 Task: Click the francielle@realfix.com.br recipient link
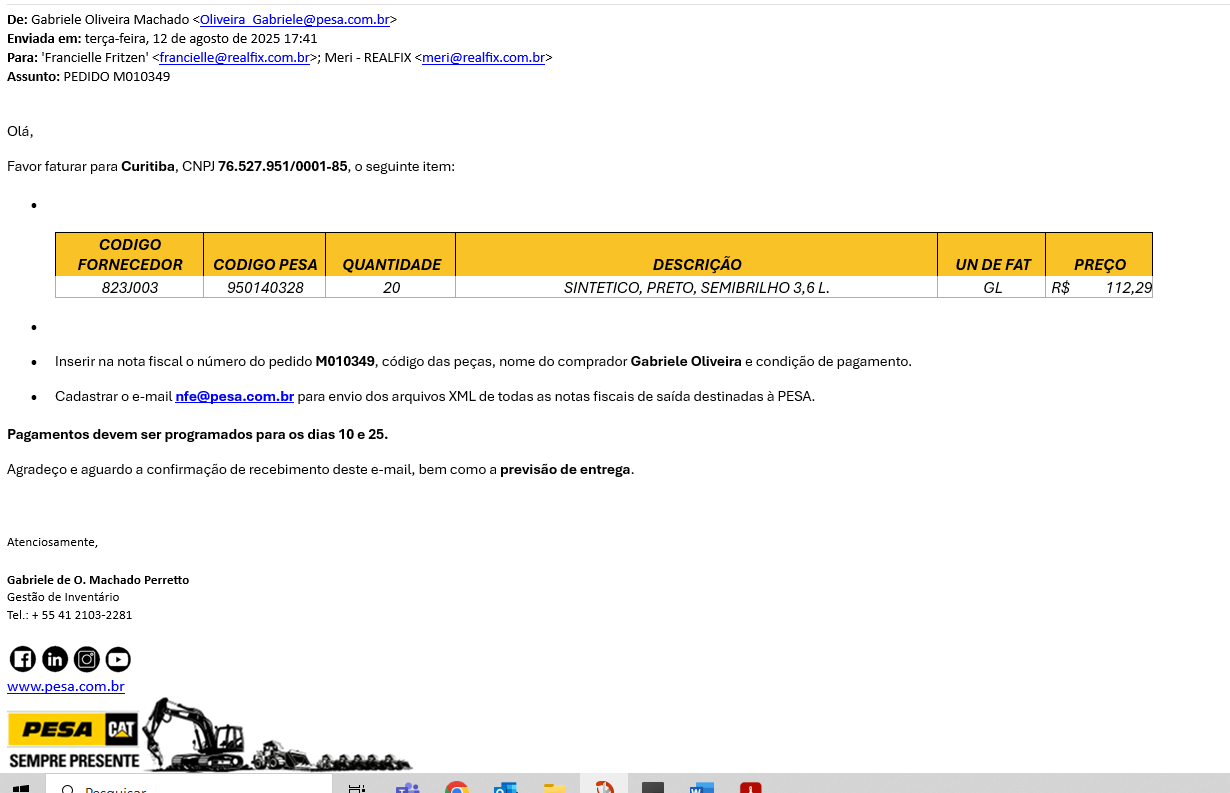point(234,57)
